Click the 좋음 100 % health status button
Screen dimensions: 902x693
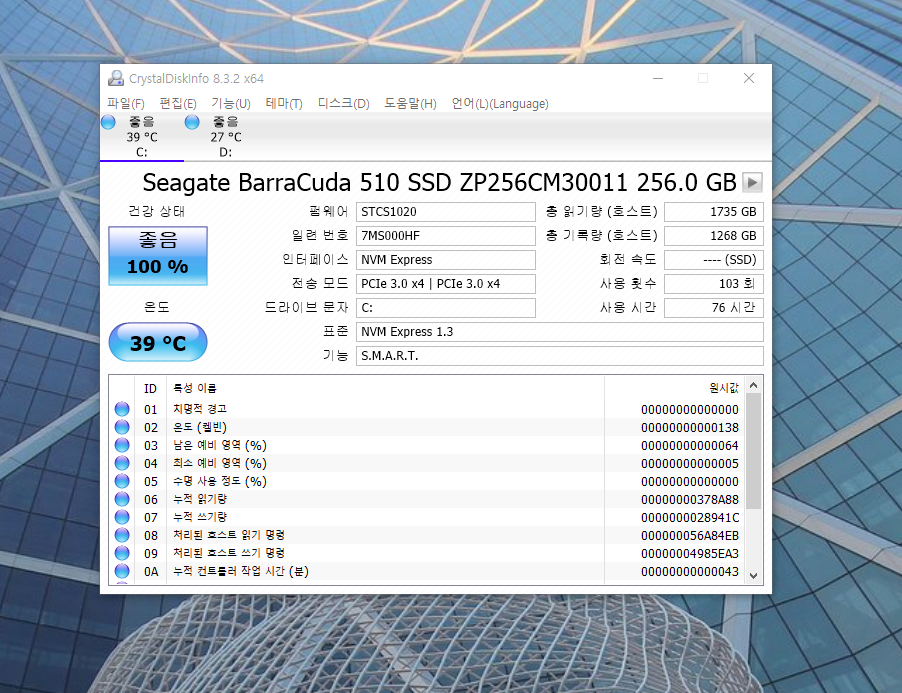(x=158, y=255)
